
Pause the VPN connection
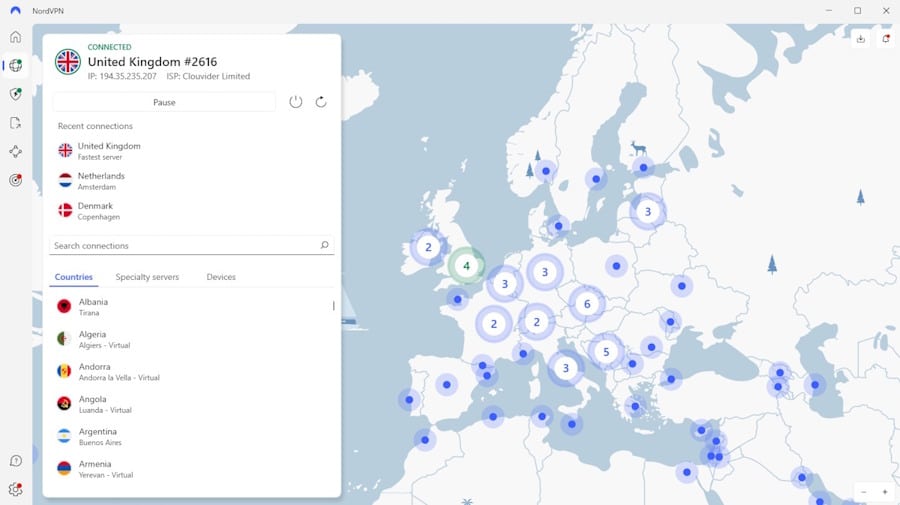pyautogui.click(x=164, y=102)
